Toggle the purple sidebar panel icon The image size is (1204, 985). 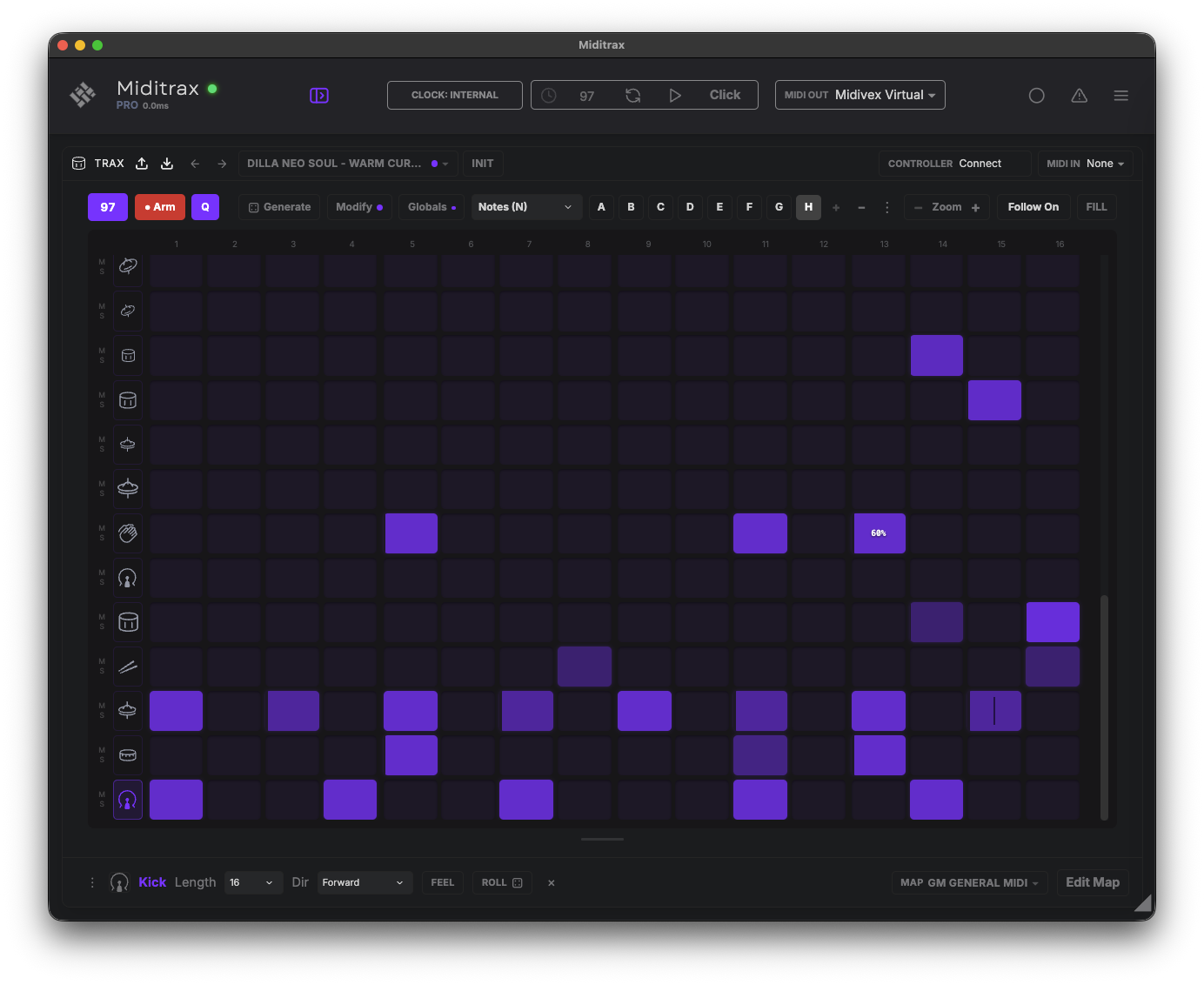tap(319, 95)
